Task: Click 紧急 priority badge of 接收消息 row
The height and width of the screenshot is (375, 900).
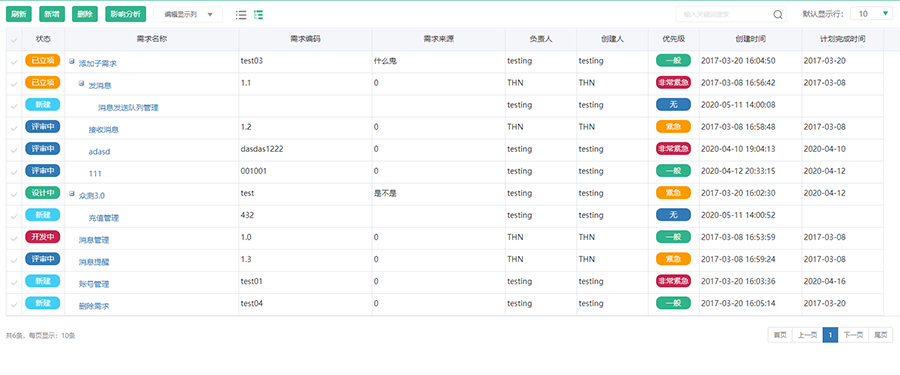Action: click(x=673, y=126)
